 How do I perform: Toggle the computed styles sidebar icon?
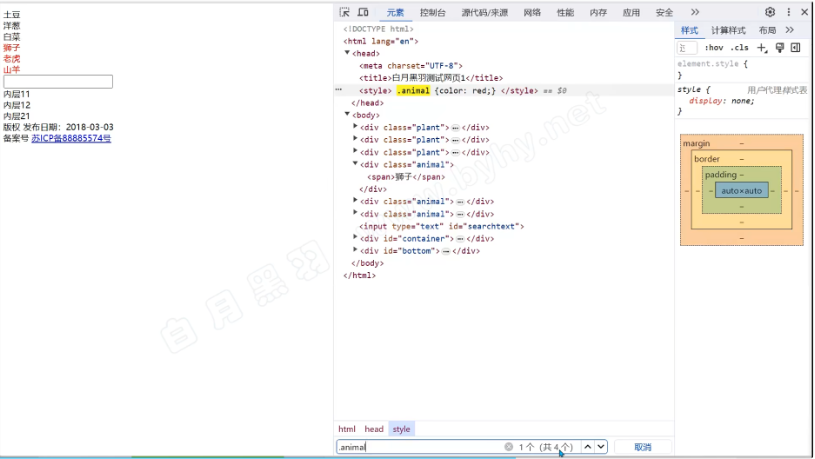796,47
